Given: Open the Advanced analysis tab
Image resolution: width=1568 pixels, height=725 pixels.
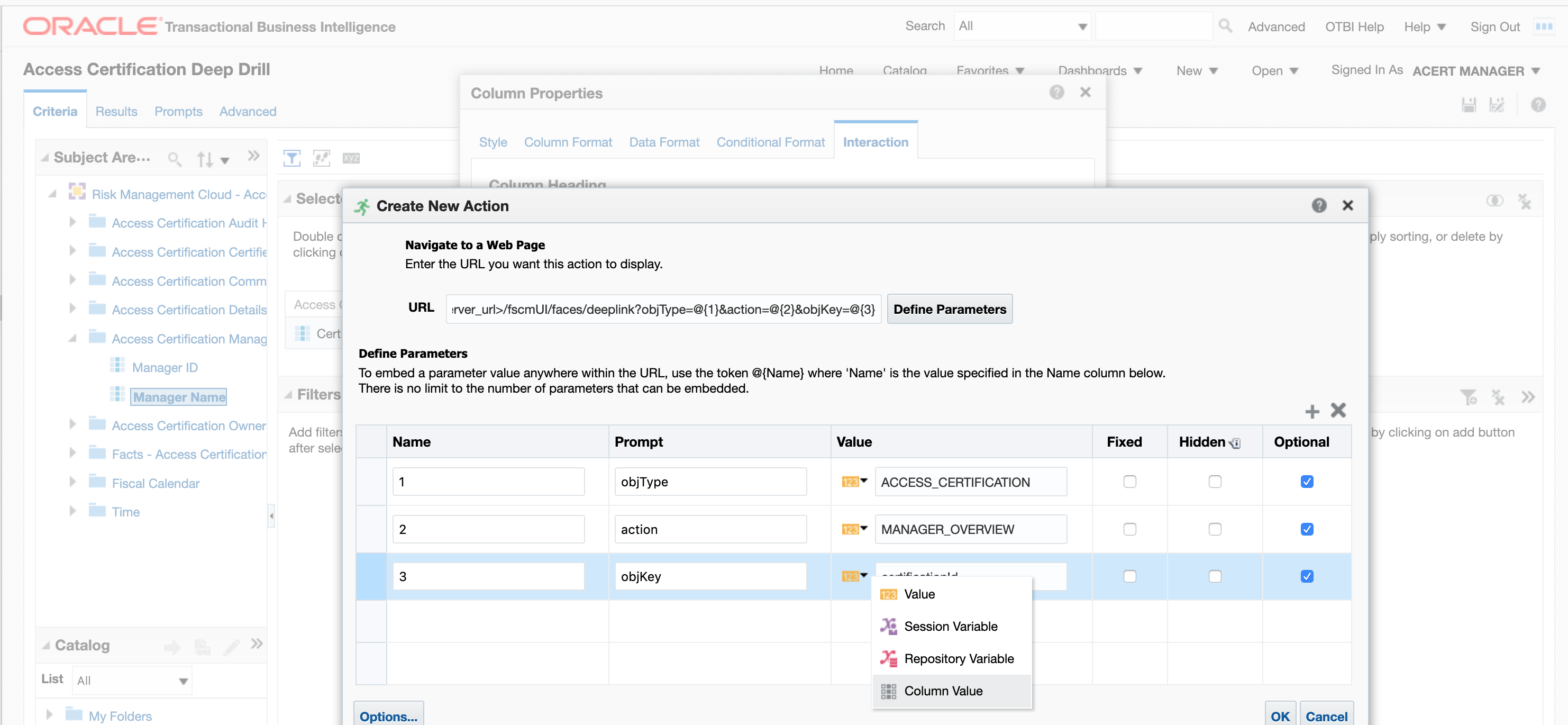Looking at the screenshot, I should tap(248, 112).
